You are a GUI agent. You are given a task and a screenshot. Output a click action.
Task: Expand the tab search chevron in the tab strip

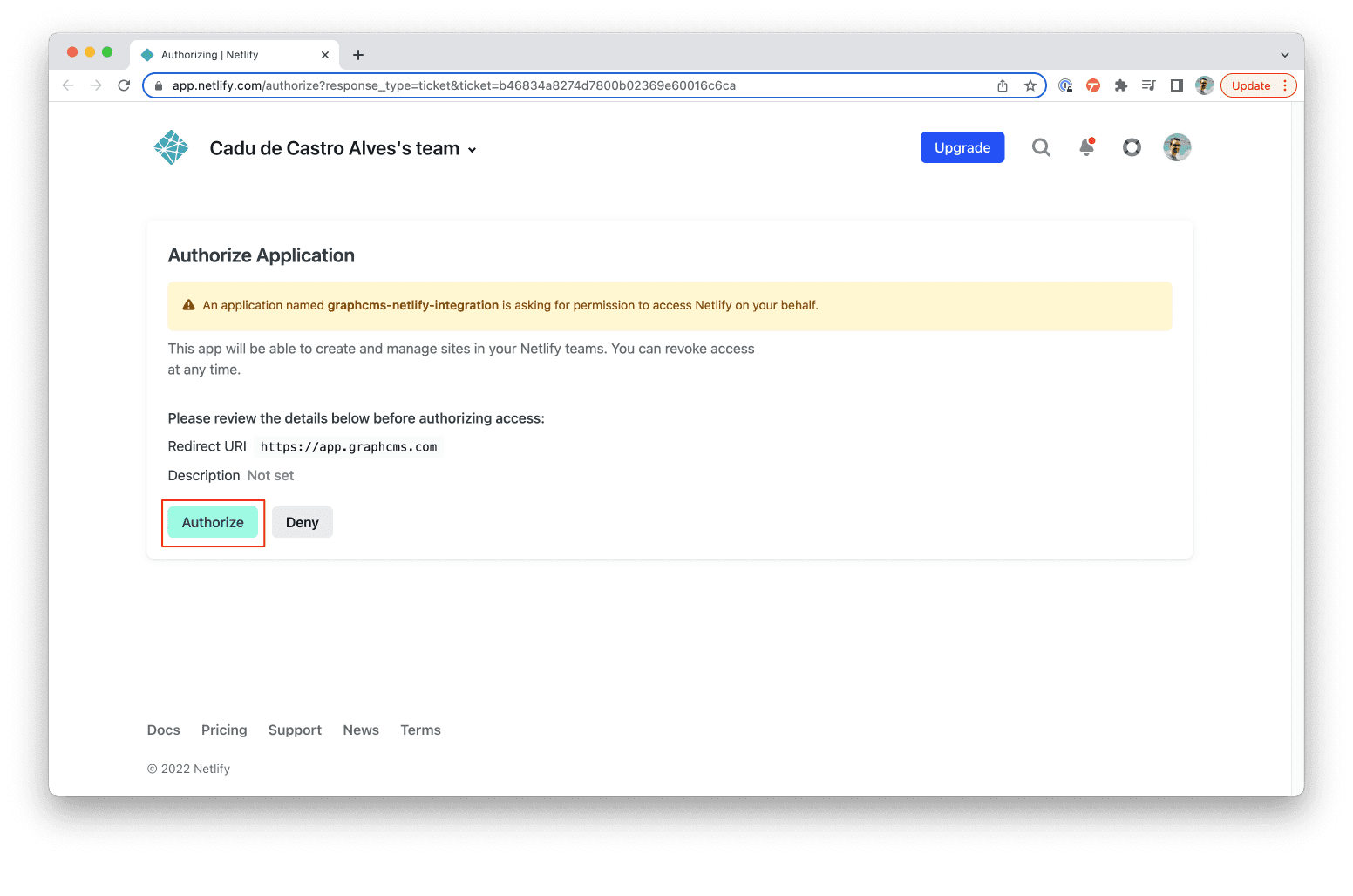pos(1284,55)
